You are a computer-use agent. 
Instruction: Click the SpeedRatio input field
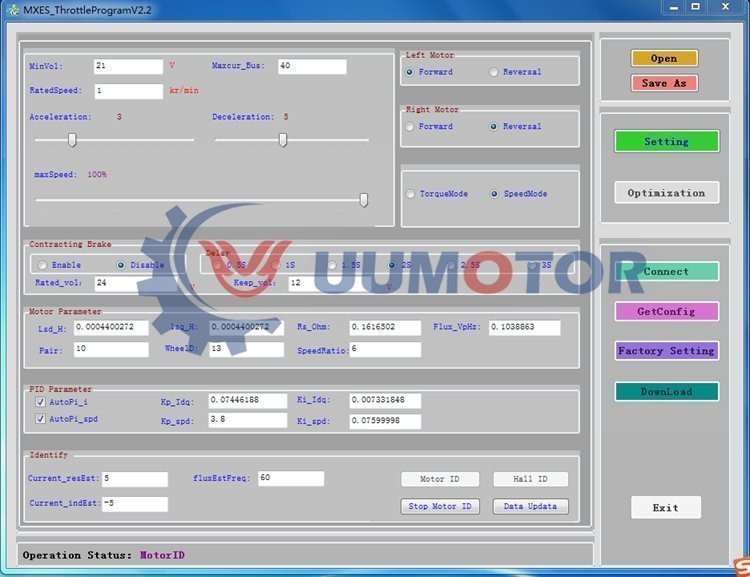click(x=385, y=349)
